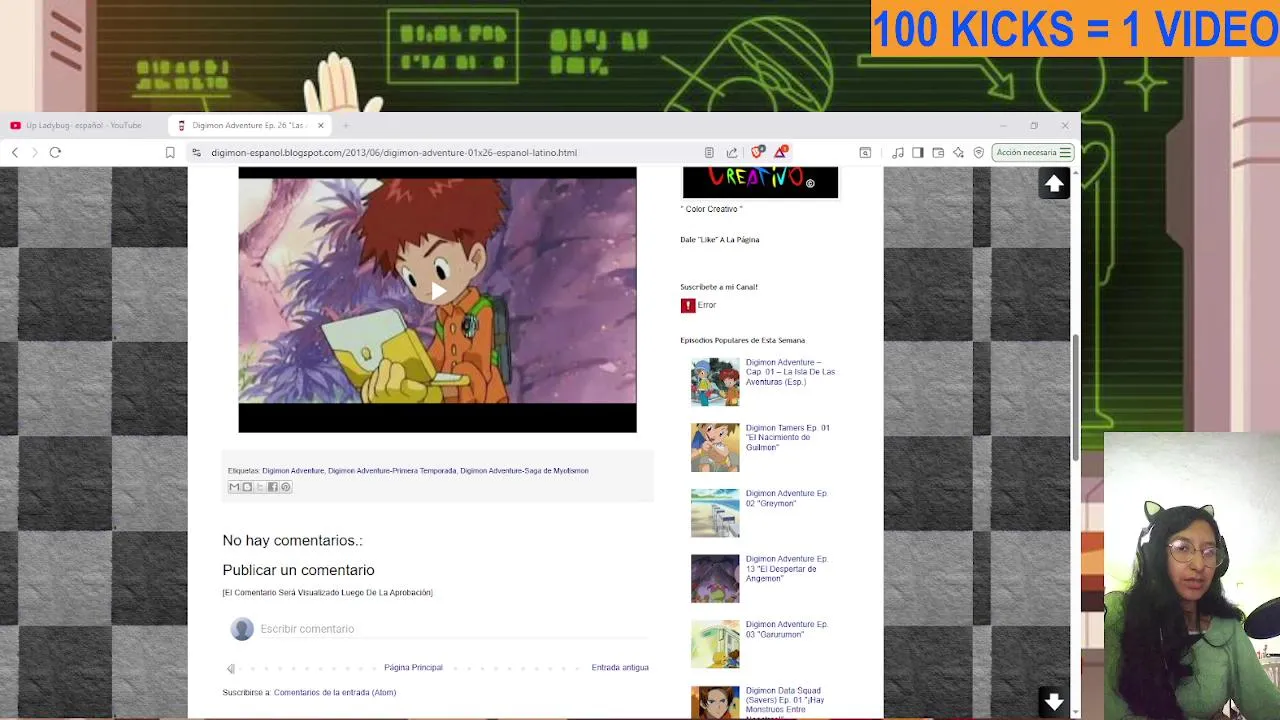Click the newer-post left arrow icon
Screen dimensions: 1280x720
pyautogui.click(x=231, y=668)
